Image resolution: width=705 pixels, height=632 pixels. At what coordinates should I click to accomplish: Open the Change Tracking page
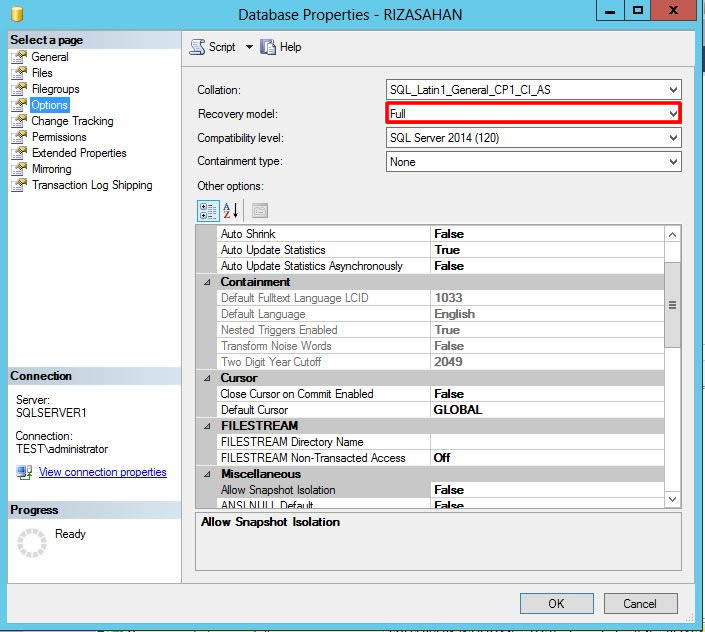point(72,121)
